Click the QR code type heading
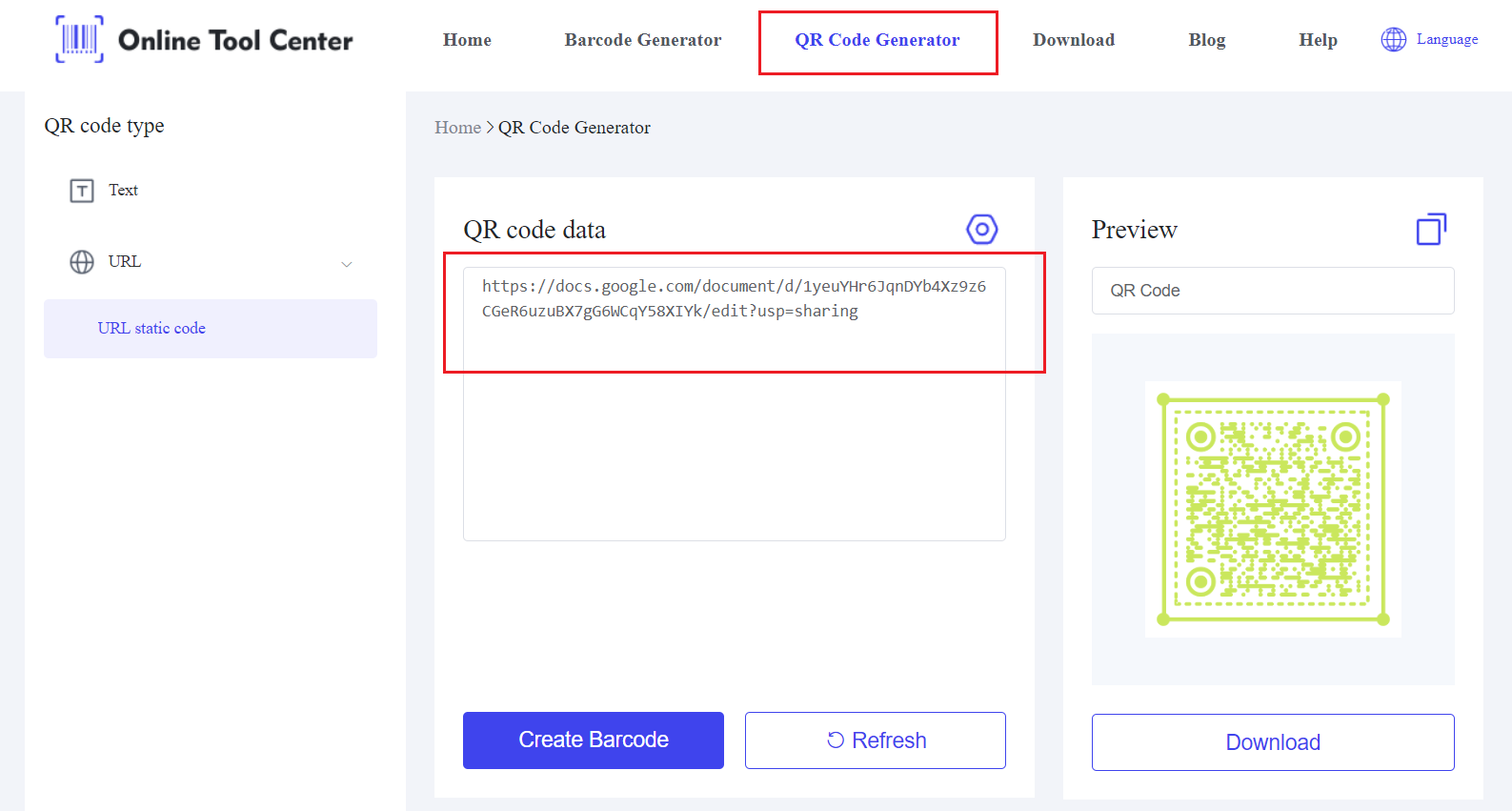This screenshot has width=1512, height=811. [104, 126]
